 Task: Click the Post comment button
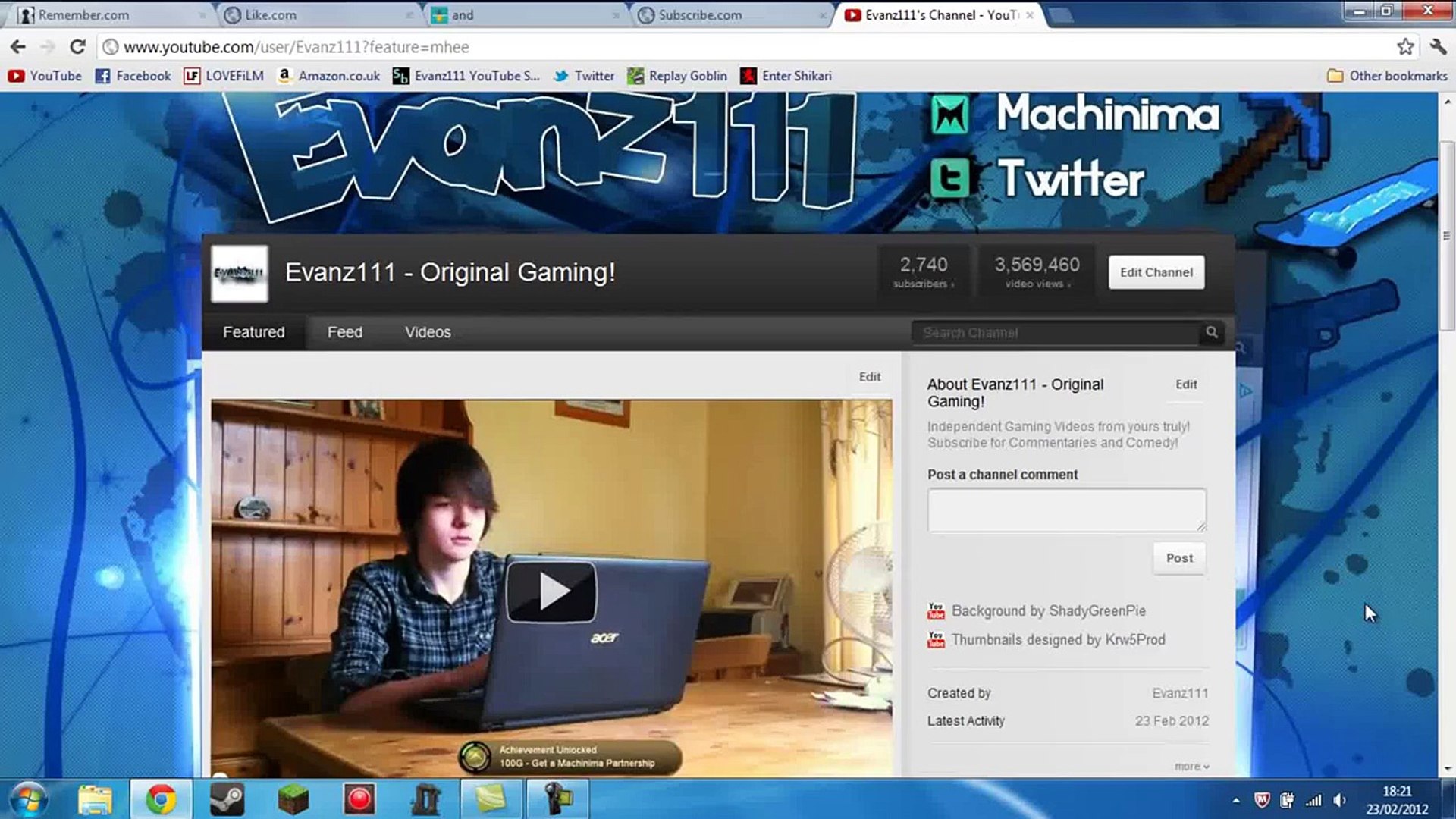(x=1179, y=558)
